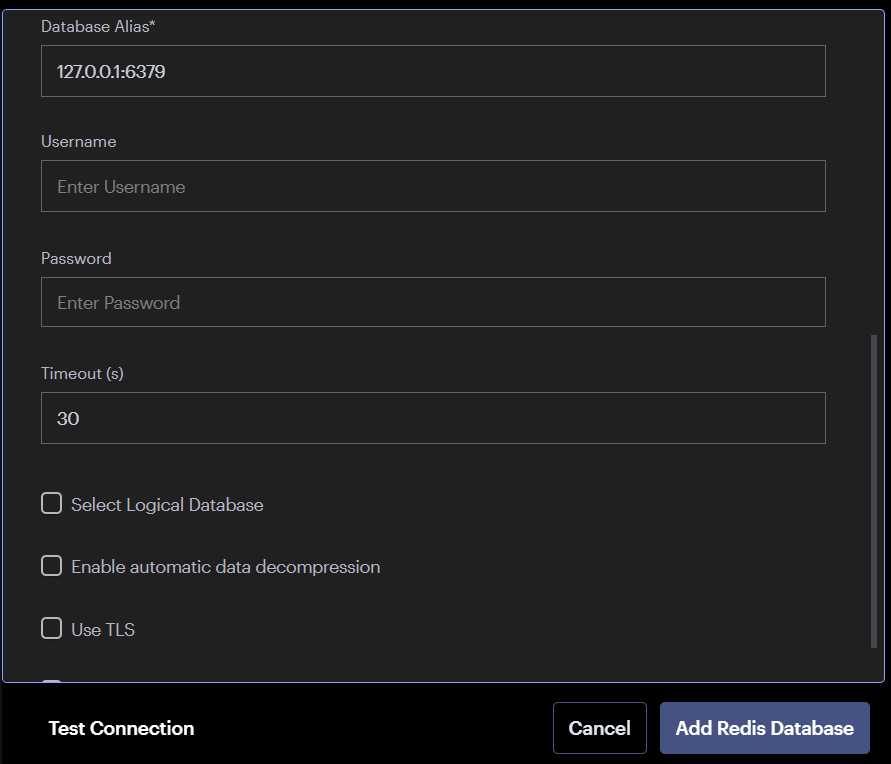The height and width of the screenshot is (764, 891).
Task: Tick the Use TLS checkbox
Action: (52, 628)
